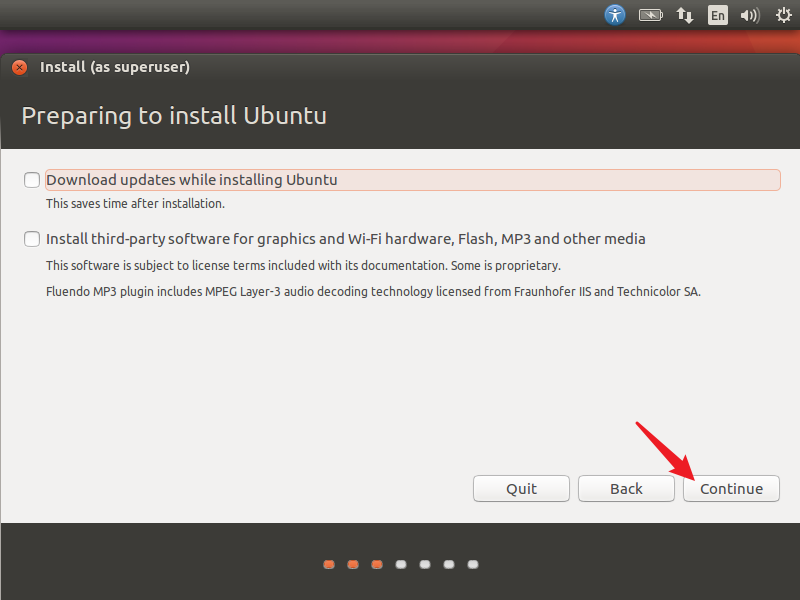Close the Install (as superuser) window
The image size is (800, 600).
(19, 67)
